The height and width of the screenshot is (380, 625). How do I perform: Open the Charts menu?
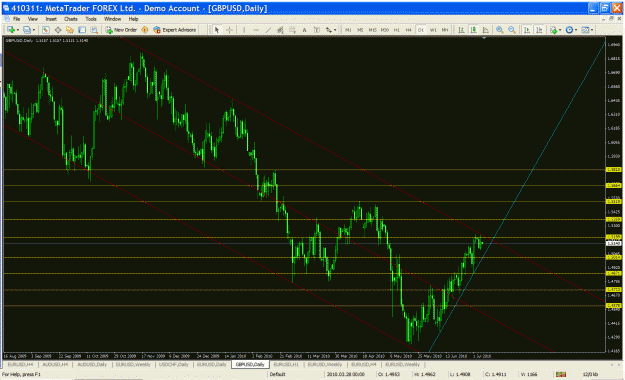point(71,19)
